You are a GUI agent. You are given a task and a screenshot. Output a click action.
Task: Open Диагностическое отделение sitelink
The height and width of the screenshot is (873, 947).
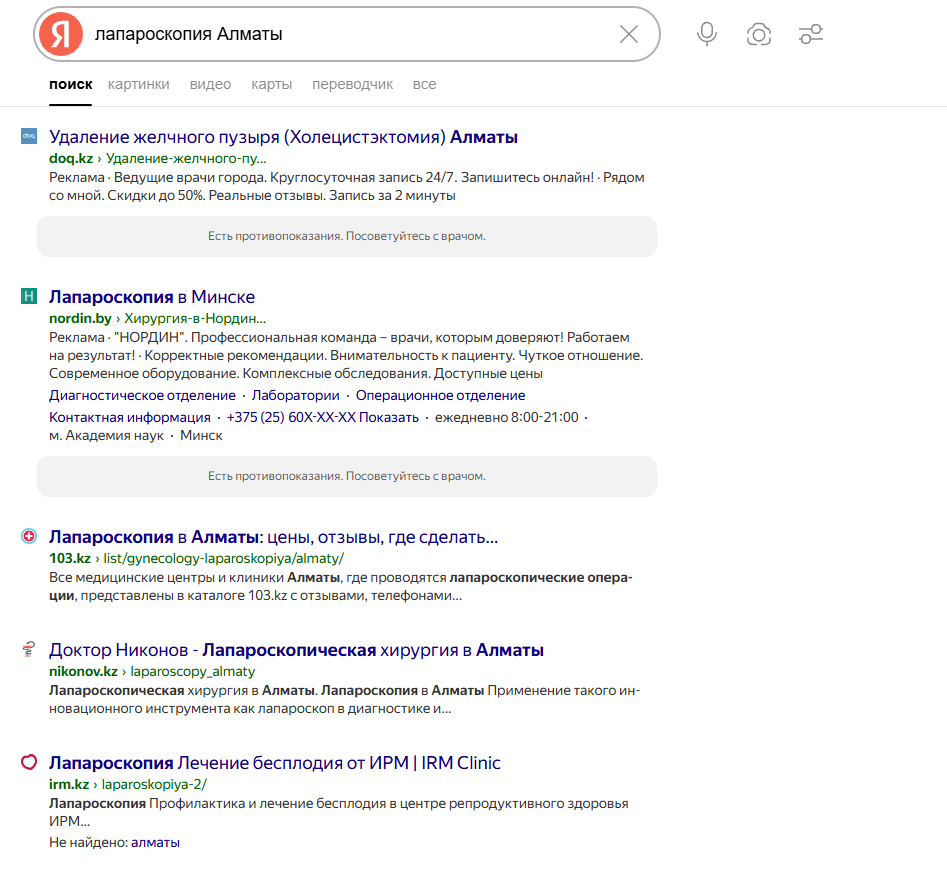point(142,395)
